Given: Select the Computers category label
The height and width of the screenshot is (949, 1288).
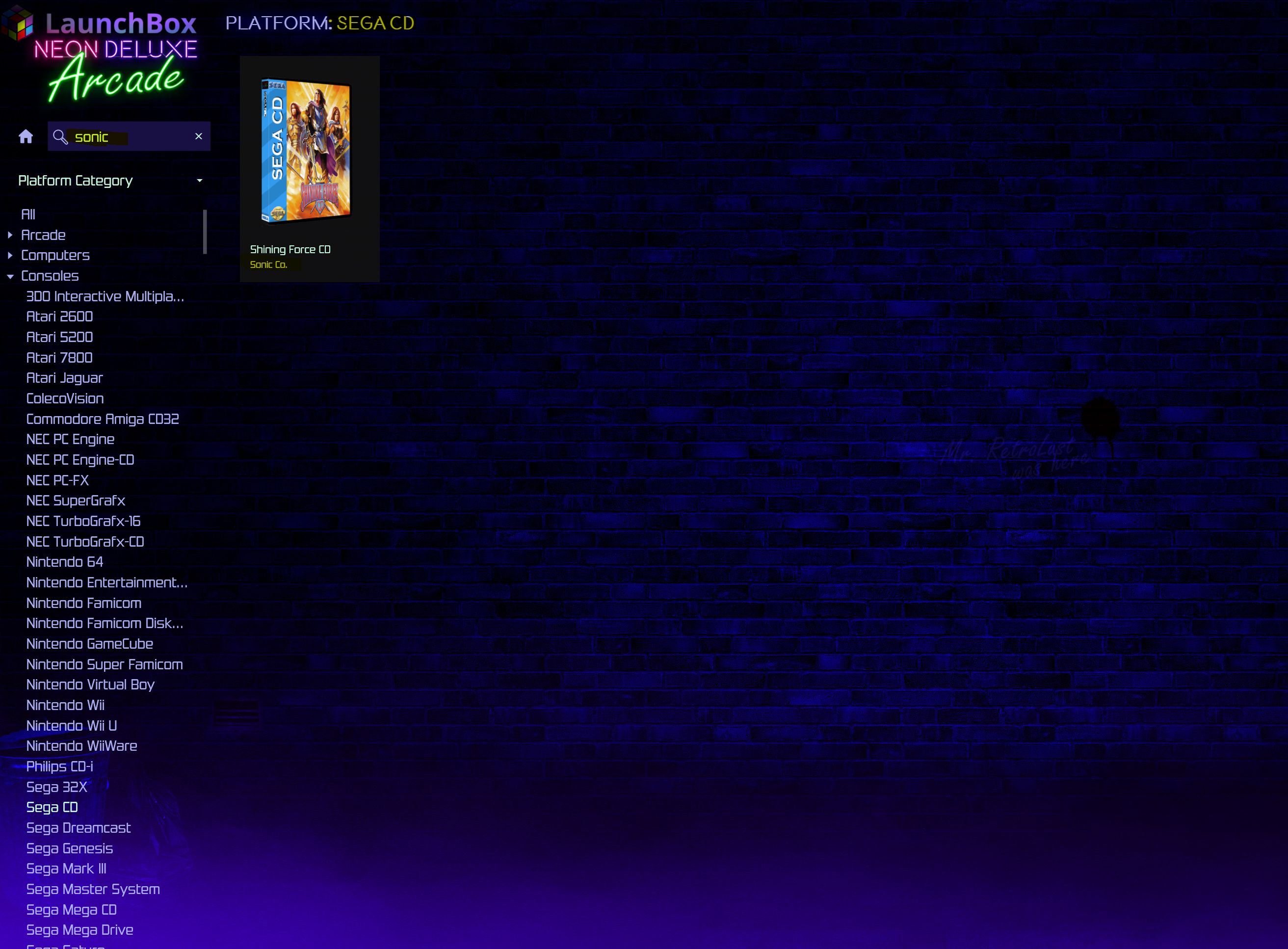Looking at the screenshot, I should 55,255.
